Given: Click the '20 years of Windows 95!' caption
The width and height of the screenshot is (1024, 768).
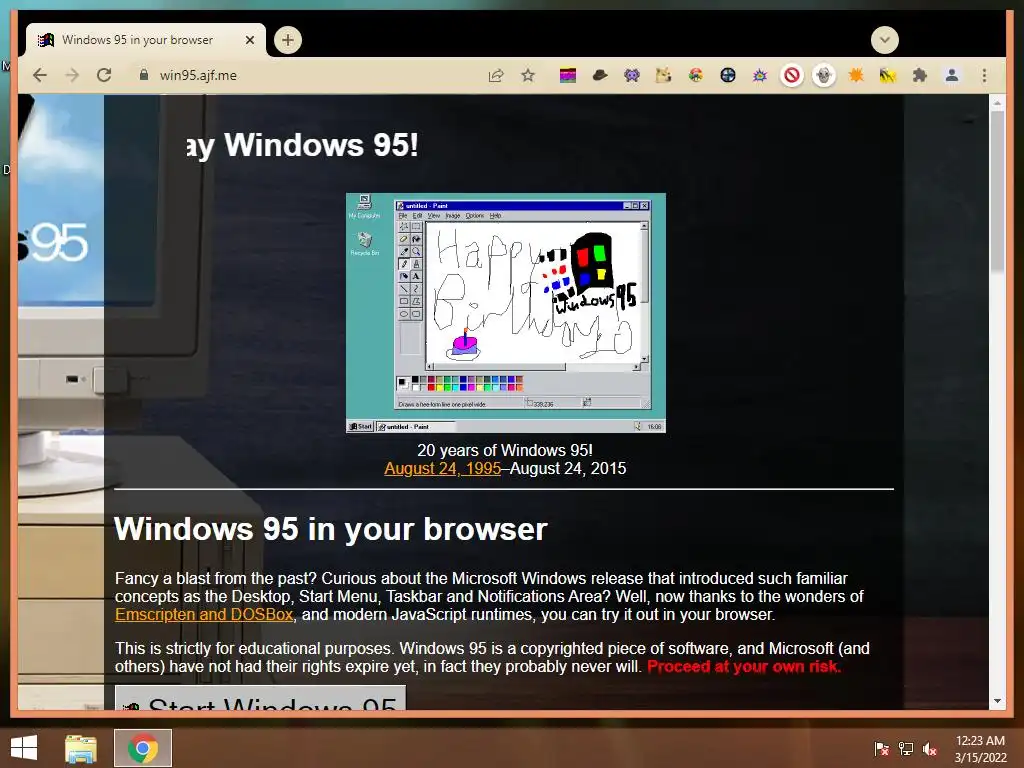Looking at the screenshot, I should coord(505,451).
